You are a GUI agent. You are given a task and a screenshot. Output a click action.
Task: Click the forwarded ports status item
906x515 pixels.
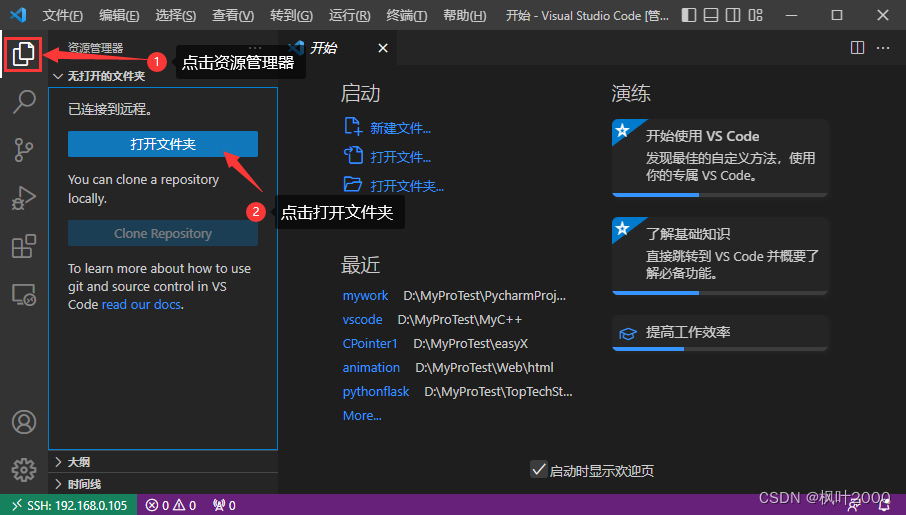tap(224, 505)
